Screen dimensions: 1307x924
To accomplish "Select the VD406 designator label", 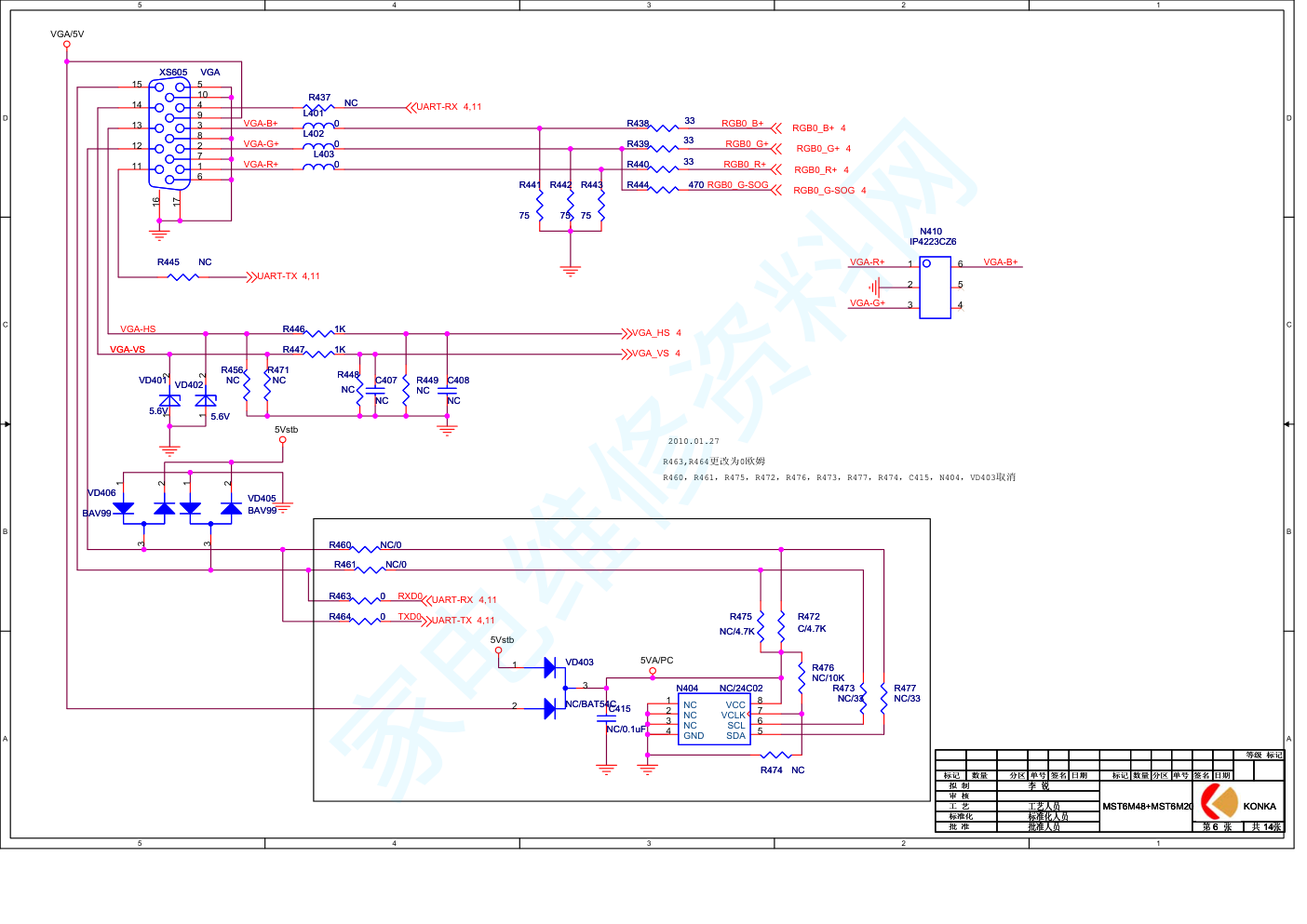I will pos(101,493).
